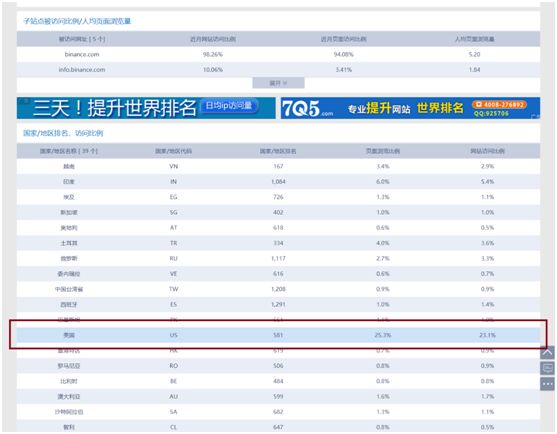
Task: Click the VN country code row
Action: (x=278, y=166)
